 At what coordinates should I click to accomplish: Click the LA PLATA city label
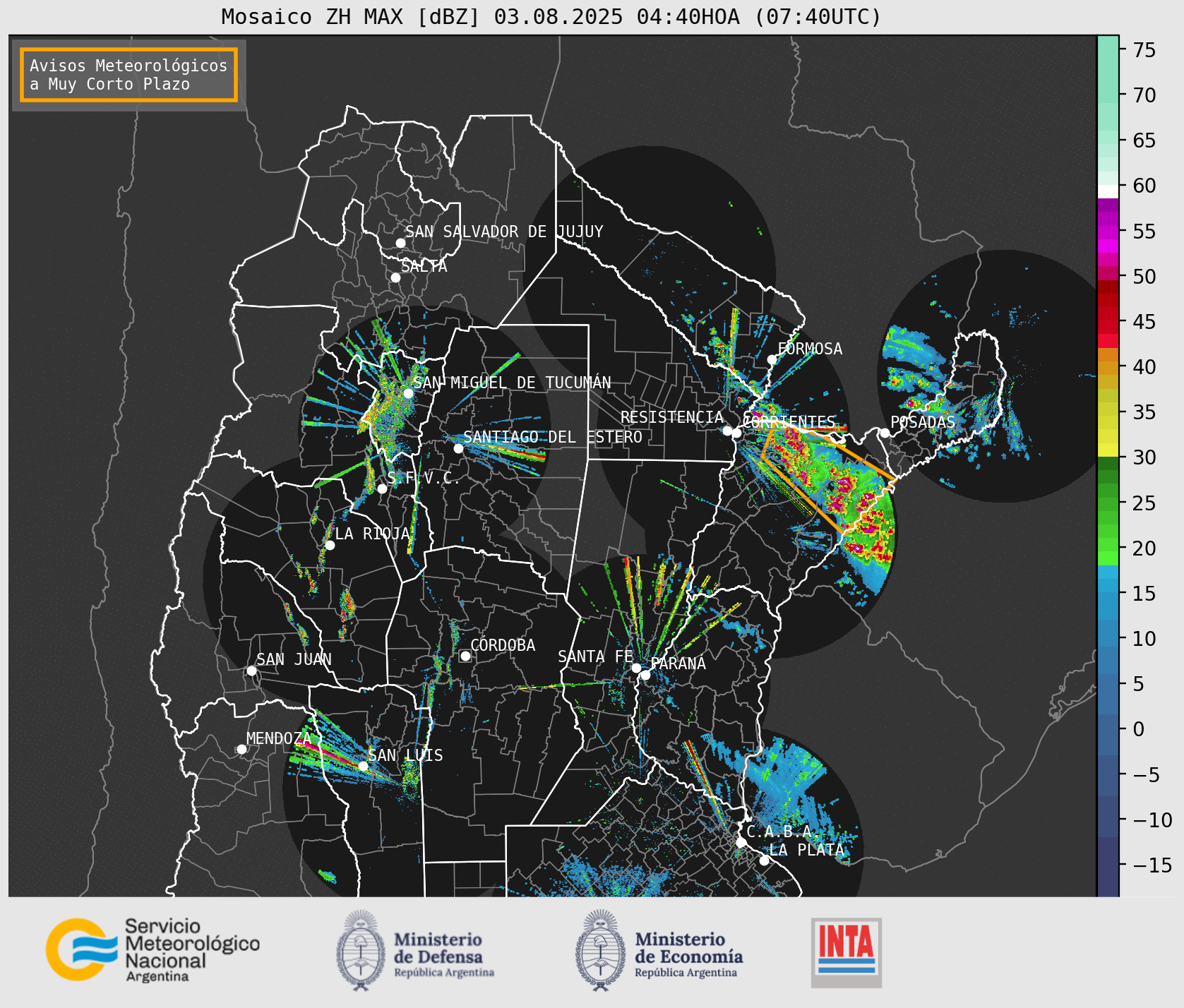(x=806, y=850)
